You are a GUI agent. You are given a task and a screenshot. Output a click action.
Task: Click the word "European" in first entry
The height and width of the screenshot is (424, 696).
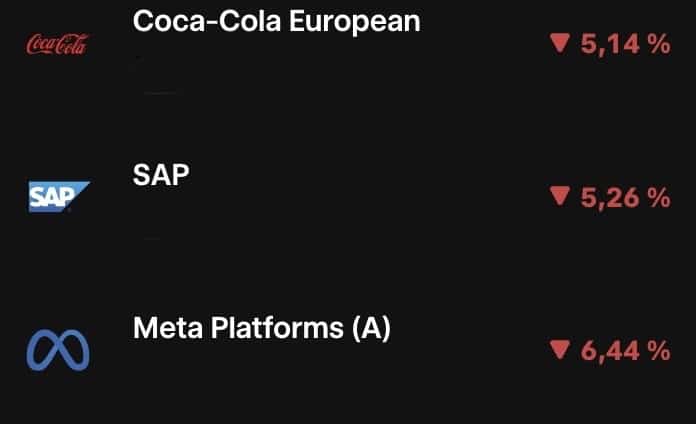tap(355, 22)
